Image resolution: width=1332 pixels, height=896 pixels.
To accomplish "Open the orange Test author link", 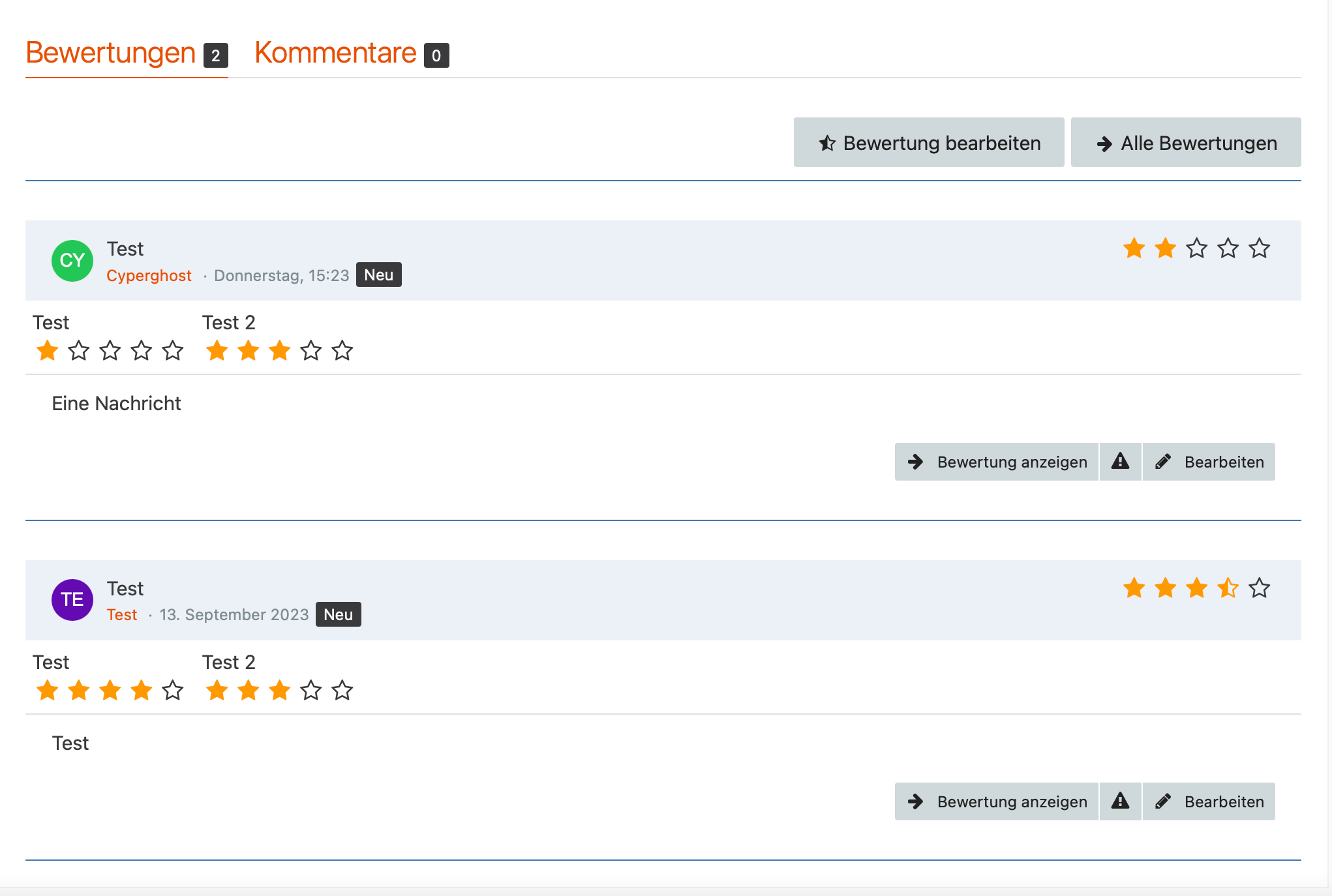I will click(122, 615).
